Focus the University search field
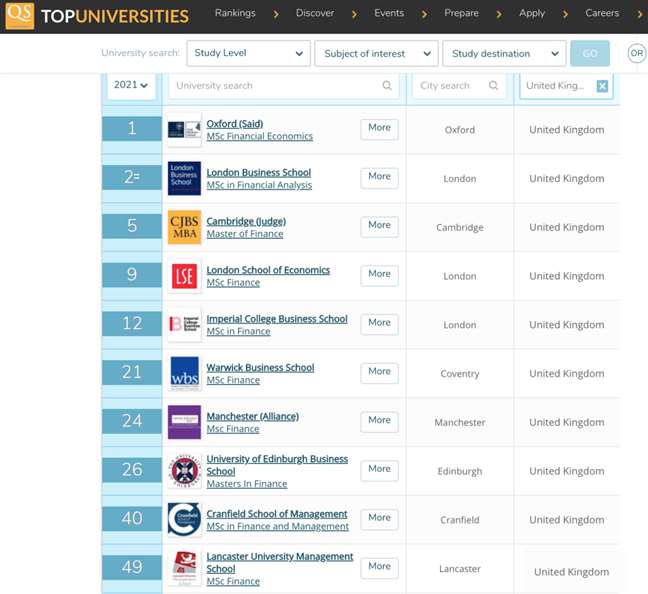 point(284,86)
